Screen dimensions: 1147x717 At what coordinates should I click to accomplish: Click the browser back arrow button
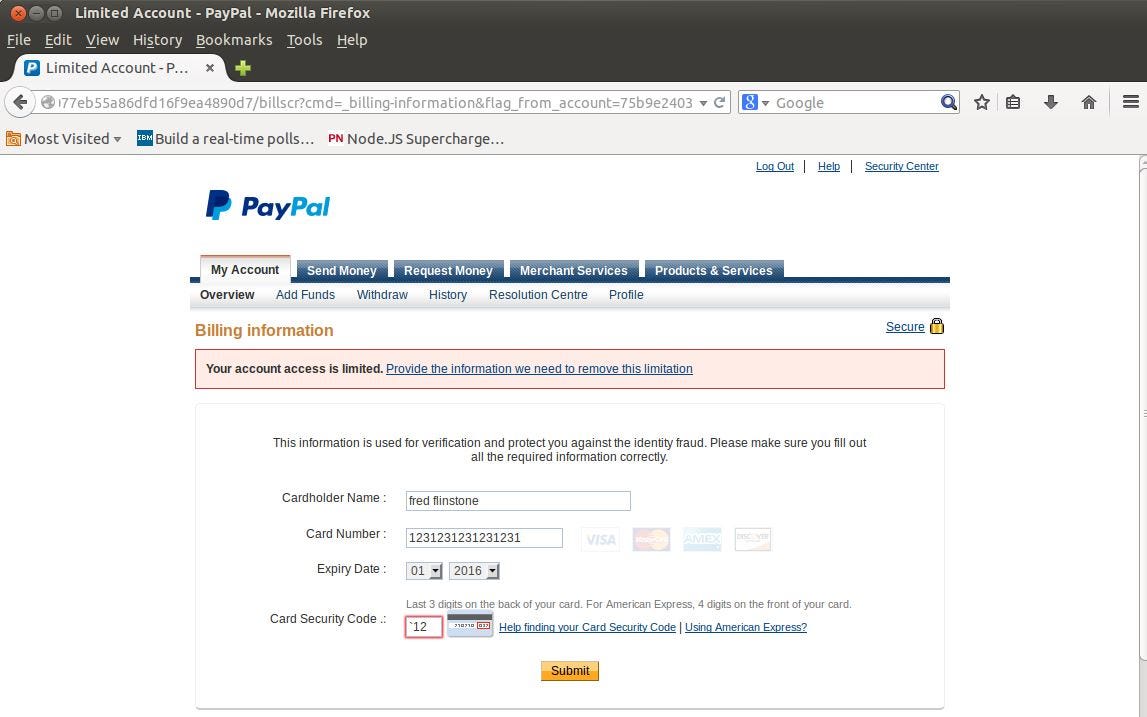pyautogui.click(x=20, y=102)
